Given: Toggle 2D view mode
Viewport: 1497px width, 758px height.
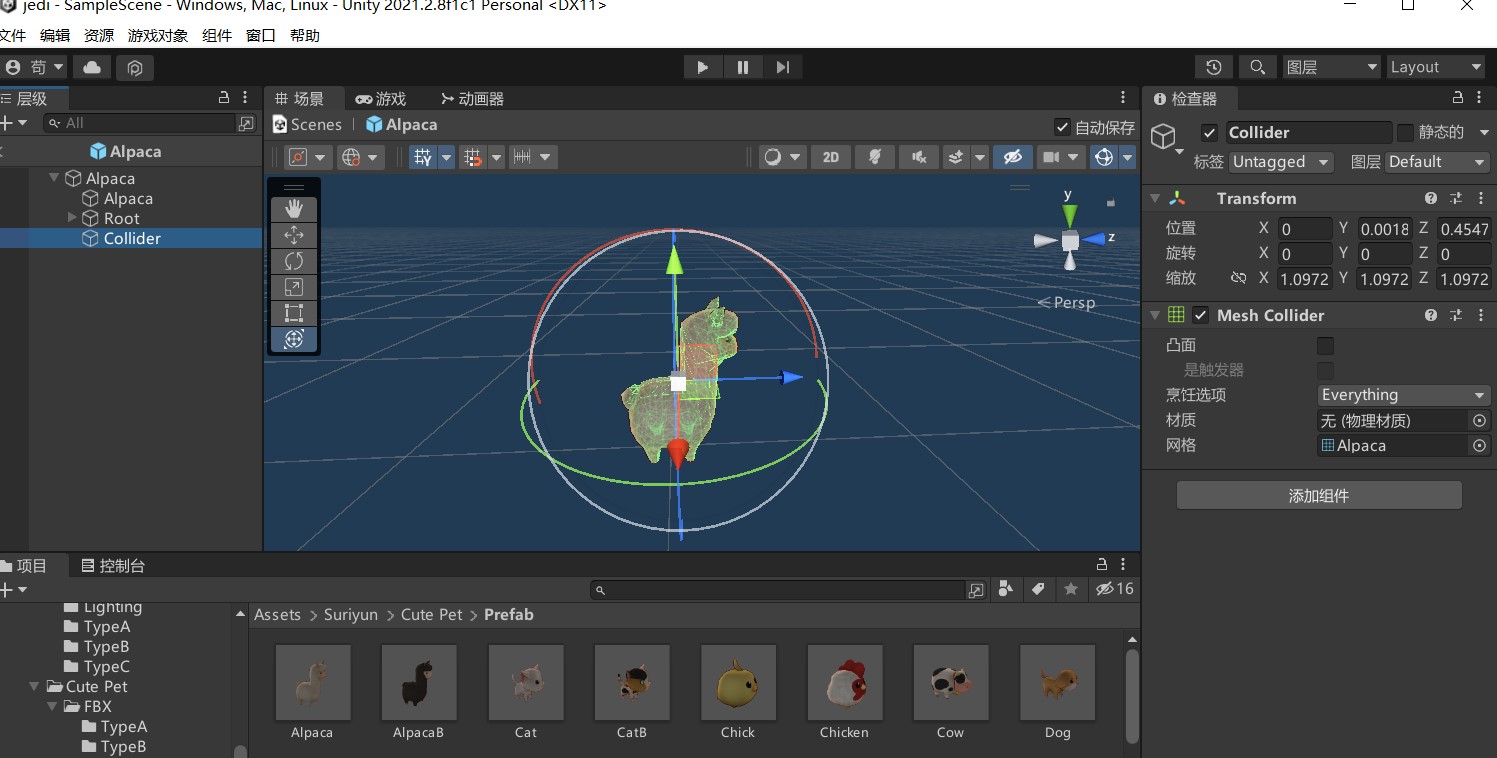Looking at the screenshot, I should (x=830, y=156).
